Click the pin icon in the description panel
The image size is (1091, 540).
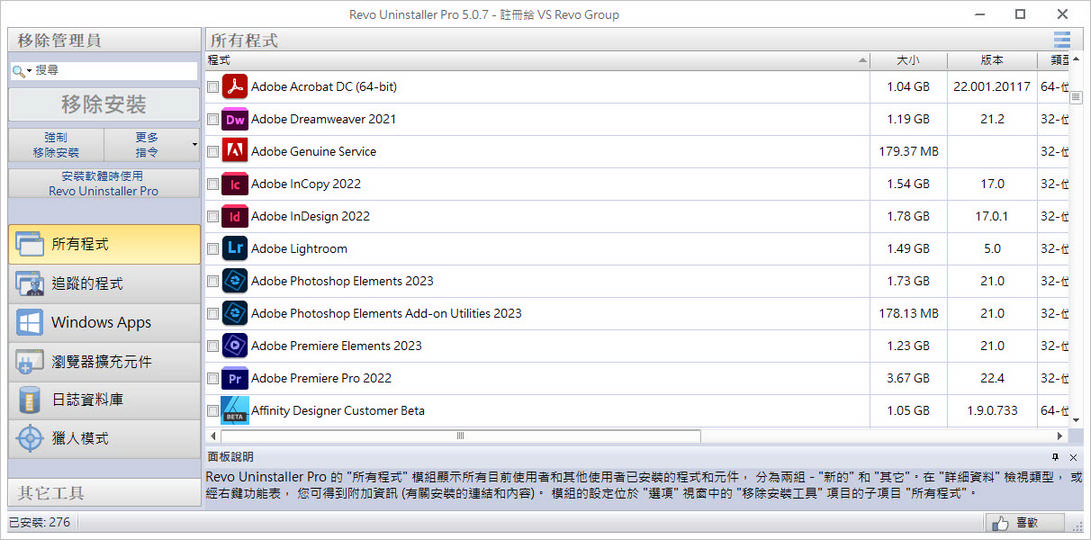click(x=1055, y=457)
